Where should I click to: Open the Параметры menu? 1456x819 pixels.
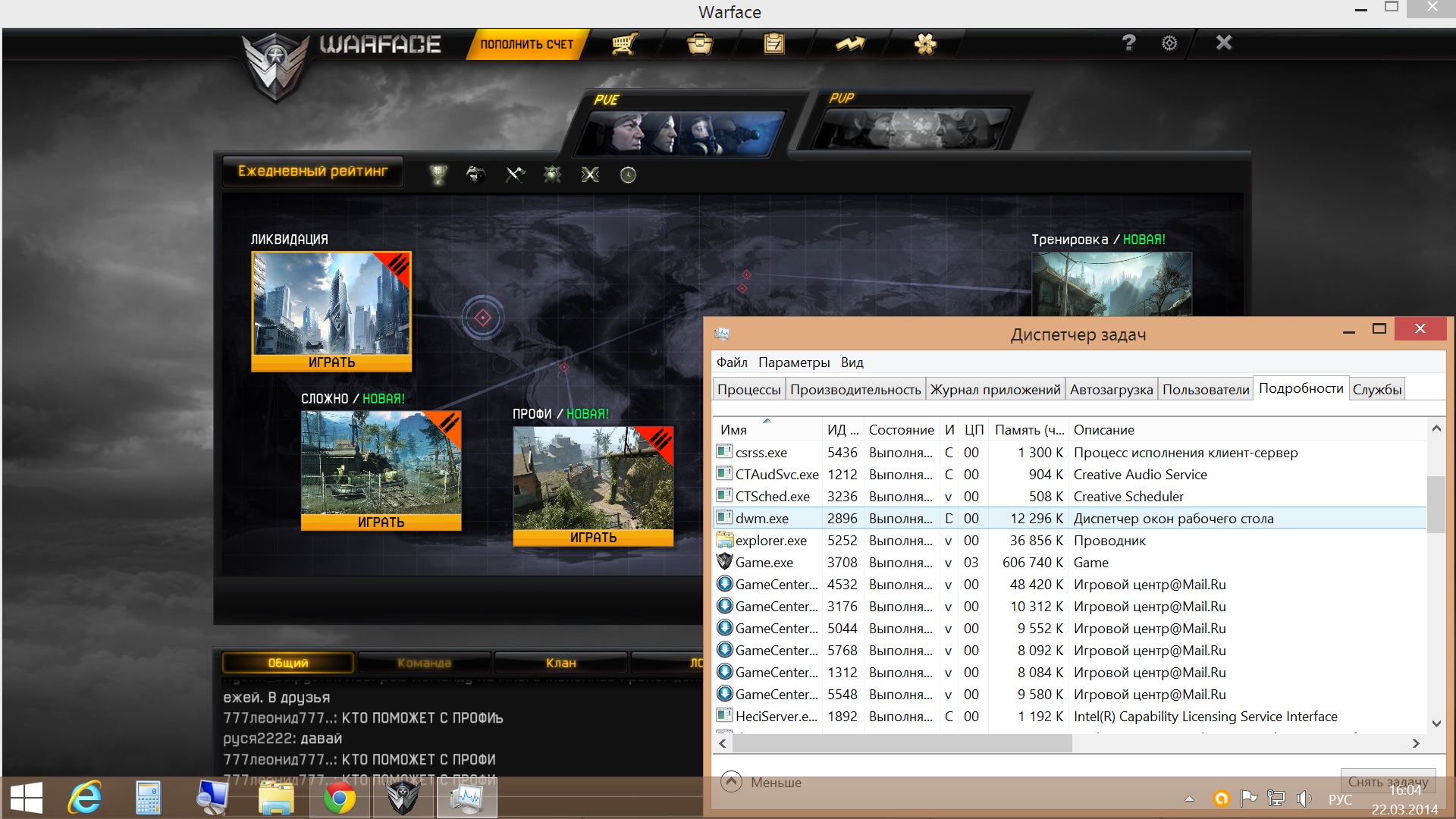pos(793,362)
